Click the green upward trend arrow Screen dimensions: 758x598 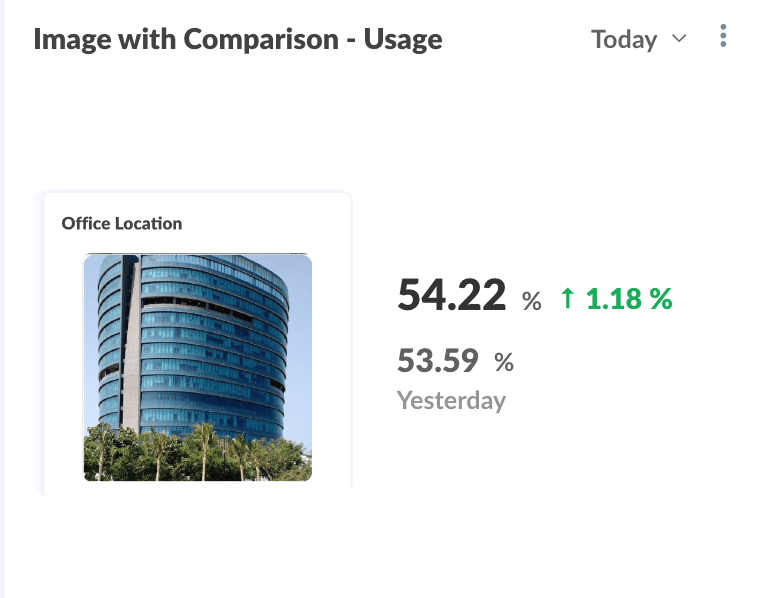tap(568, 298)
